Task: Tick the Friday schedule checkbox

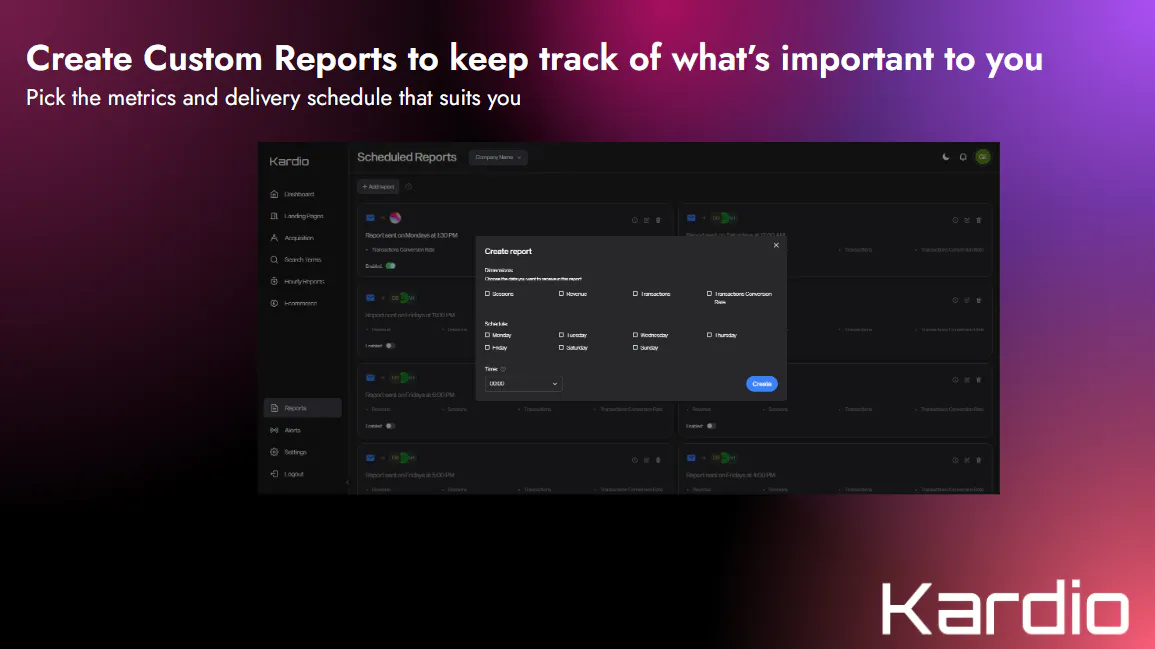Action: click(x=487, y=348)
